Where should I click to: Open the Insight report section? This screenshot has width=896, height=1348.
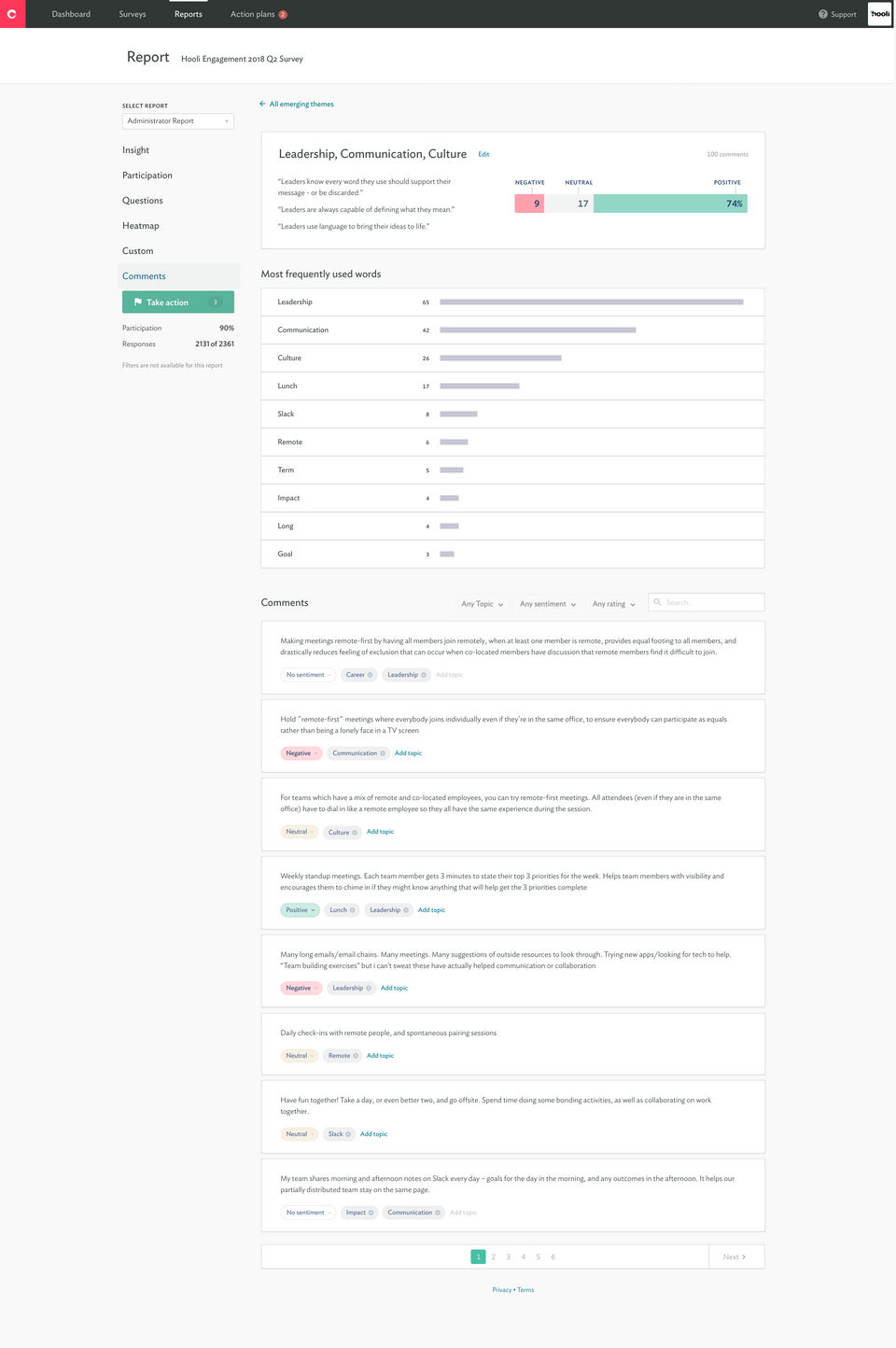coord(135,150)
